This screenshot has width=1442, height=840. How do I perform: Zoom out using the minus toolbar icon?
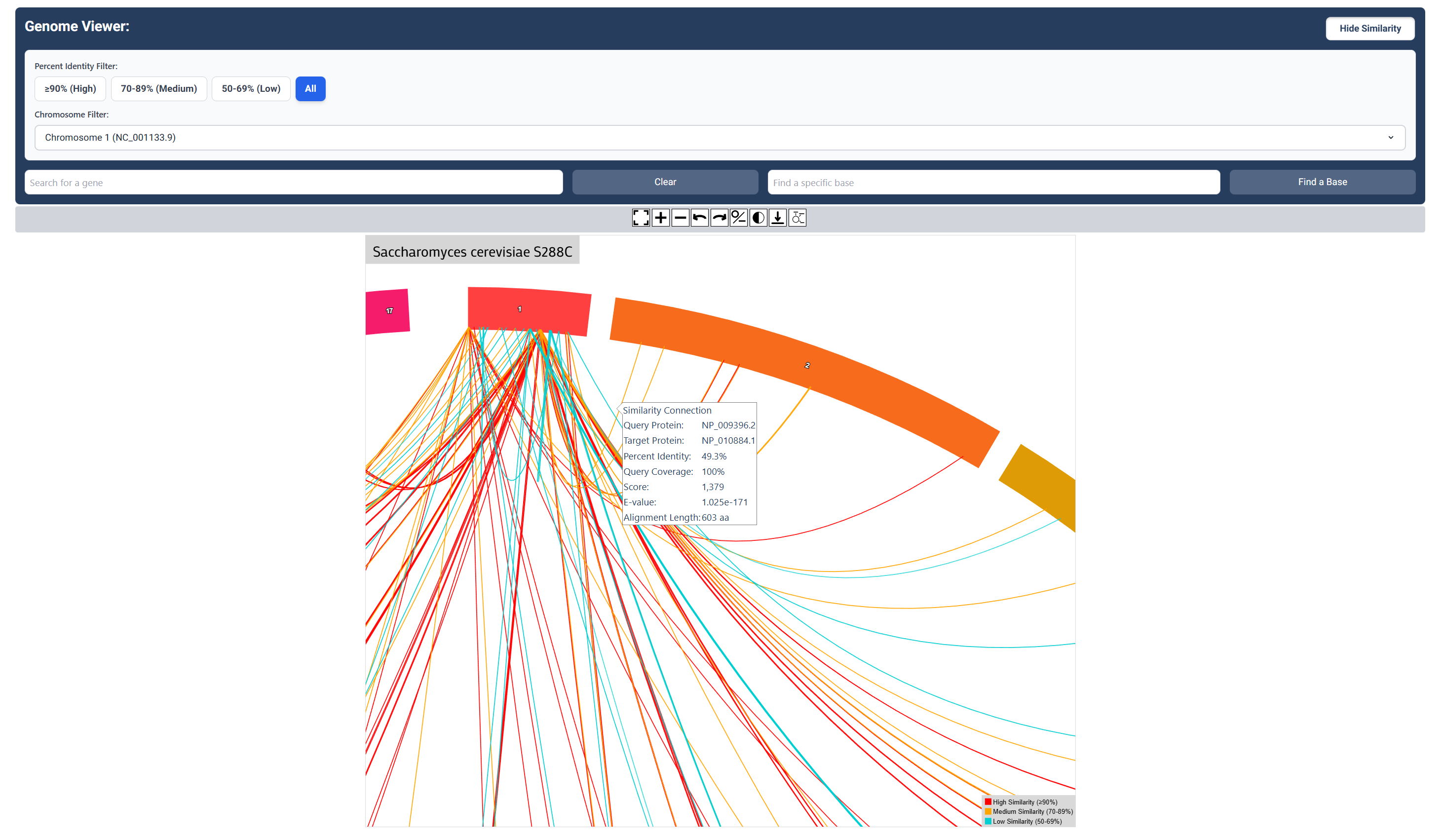coord(680,218)
